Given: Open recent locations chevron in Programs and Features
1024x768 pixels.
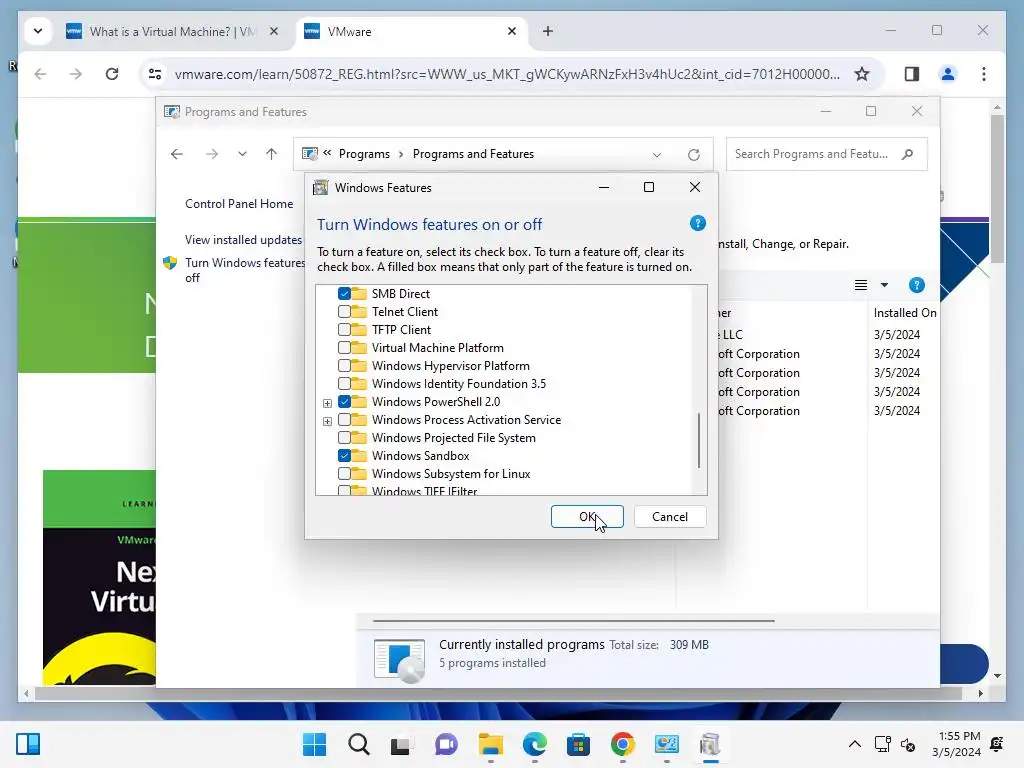Looking at the screenshot, I should pyautogui.click(x=242, y=154).
